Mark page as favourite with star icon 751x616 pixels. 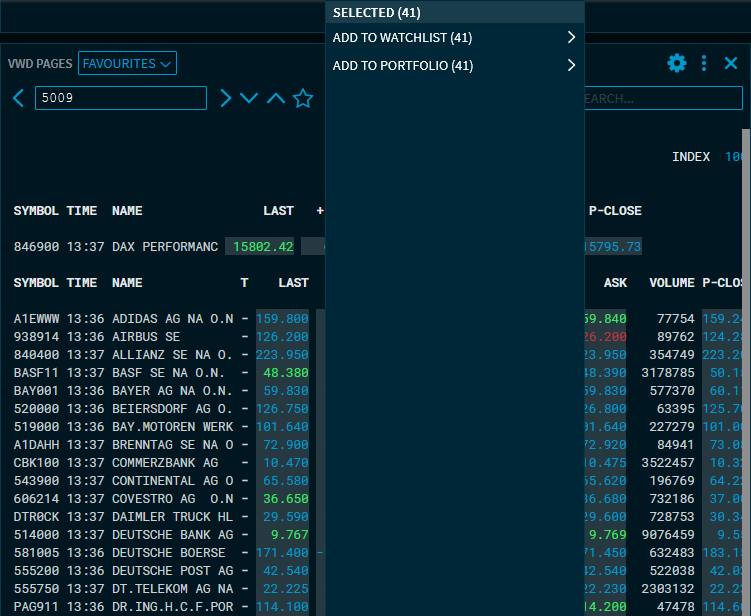[303, 98]
